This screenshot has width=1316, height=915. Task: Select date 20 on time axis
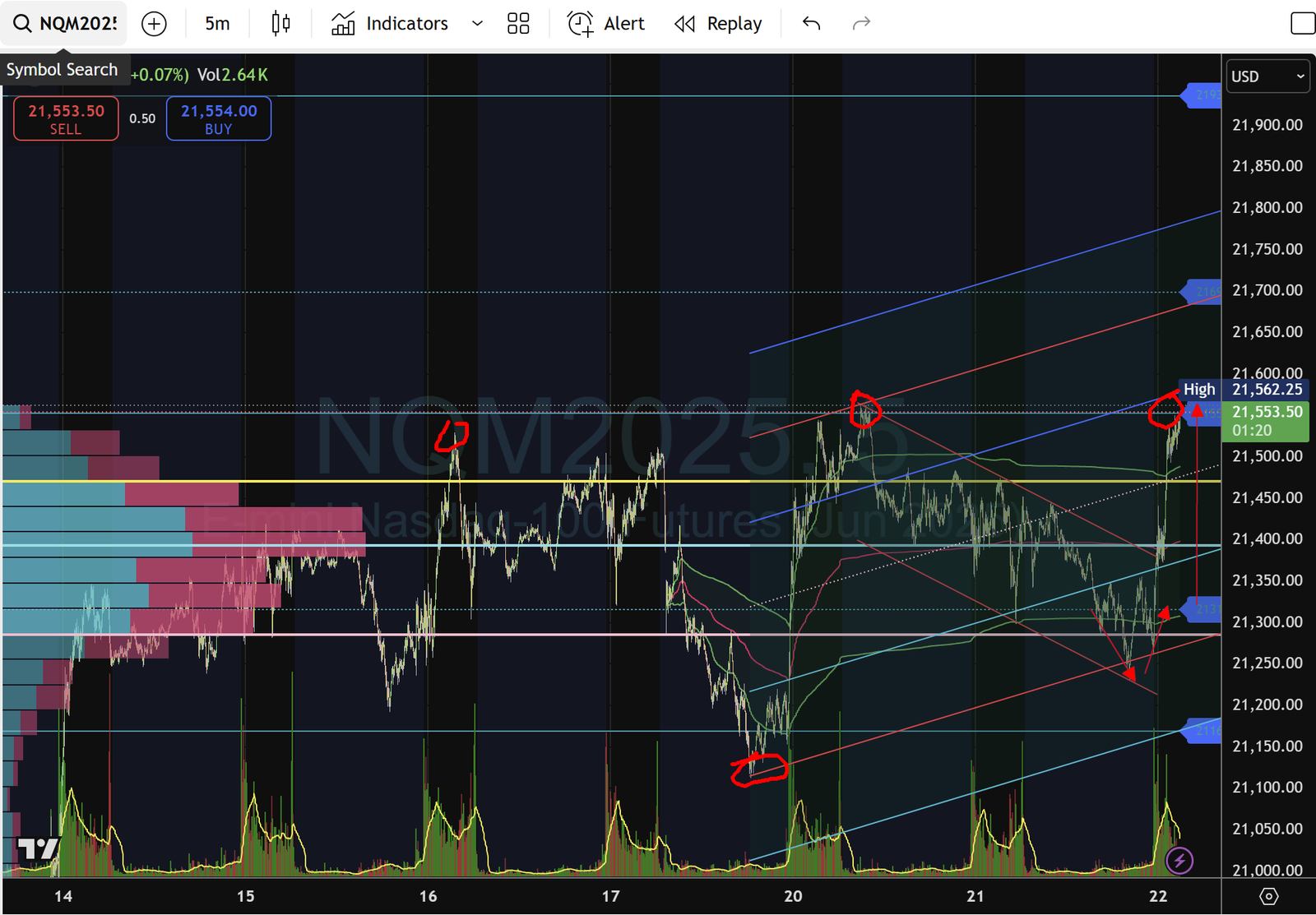(793, 896)
